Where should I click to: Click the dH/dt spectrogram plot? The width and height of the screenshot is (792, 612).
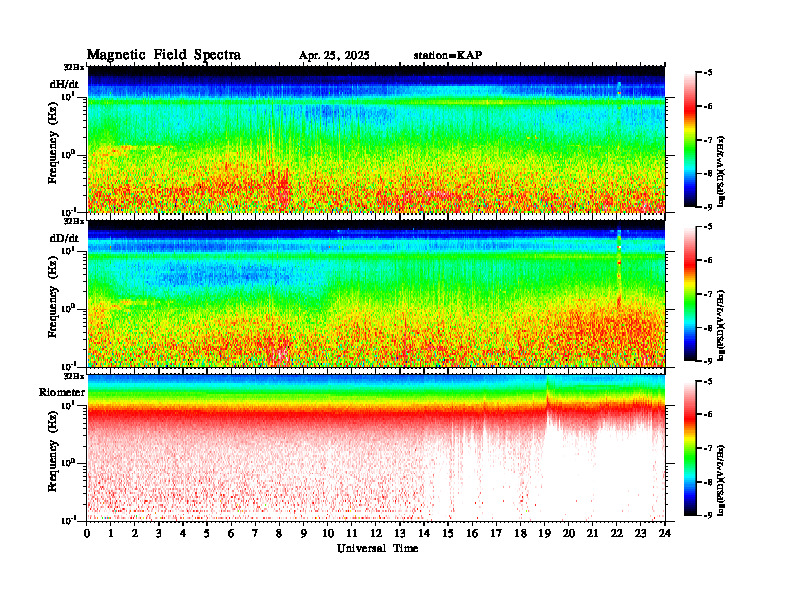coord(376,139)
